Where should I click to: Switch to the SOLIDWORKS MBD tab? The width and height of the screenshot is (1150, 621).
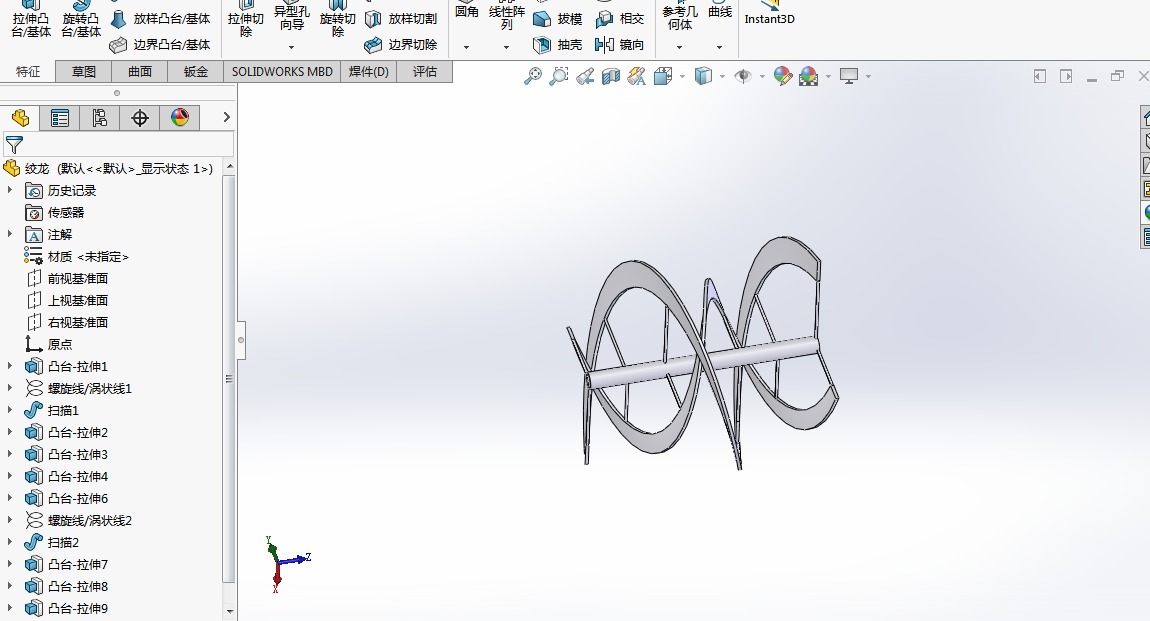click(x=282, y=72)
